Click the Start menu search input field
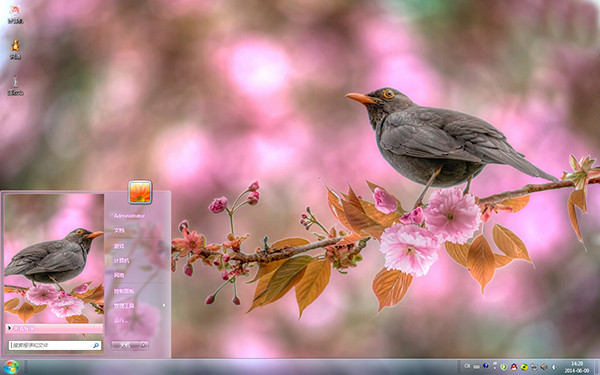 pos(55,346)
